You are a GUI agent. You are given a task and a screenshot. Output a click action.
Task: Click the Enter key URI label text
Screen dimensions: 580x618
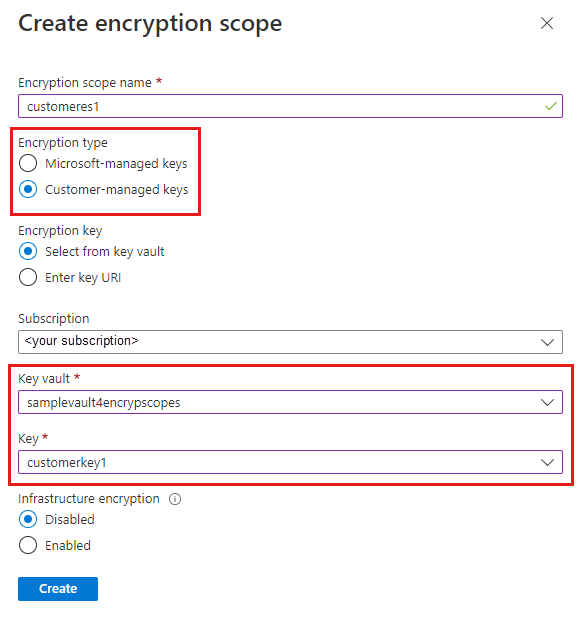83,277
